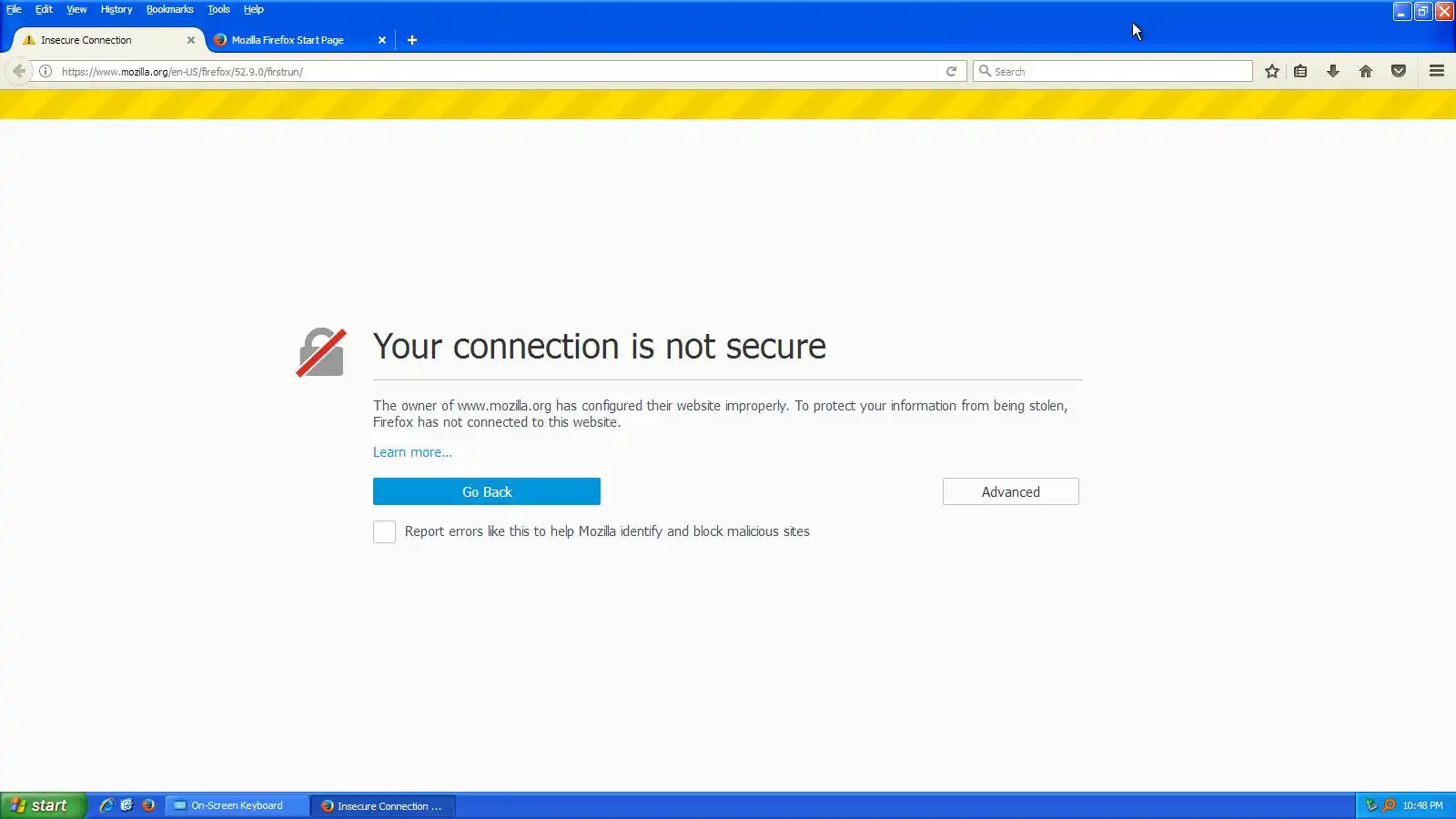This screenshot has height=819, width=1456.
Task: Open the File menu
Action: 14,9
